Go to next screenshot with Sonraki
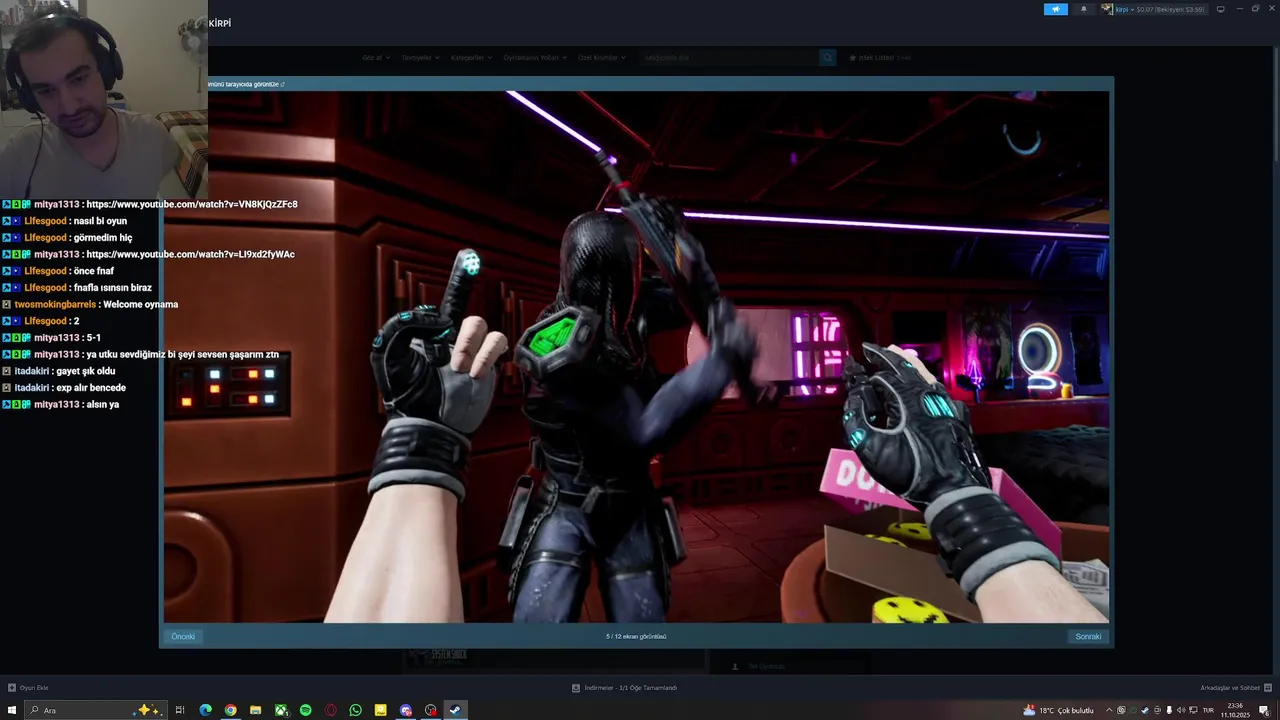Viewport: 1280px width, 720px height. 1088,636
